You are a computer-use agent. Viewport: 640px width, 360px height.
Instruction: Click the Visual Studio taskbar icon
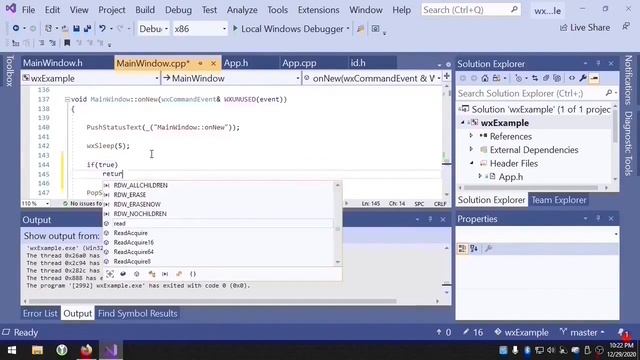[x=111, y=350]
